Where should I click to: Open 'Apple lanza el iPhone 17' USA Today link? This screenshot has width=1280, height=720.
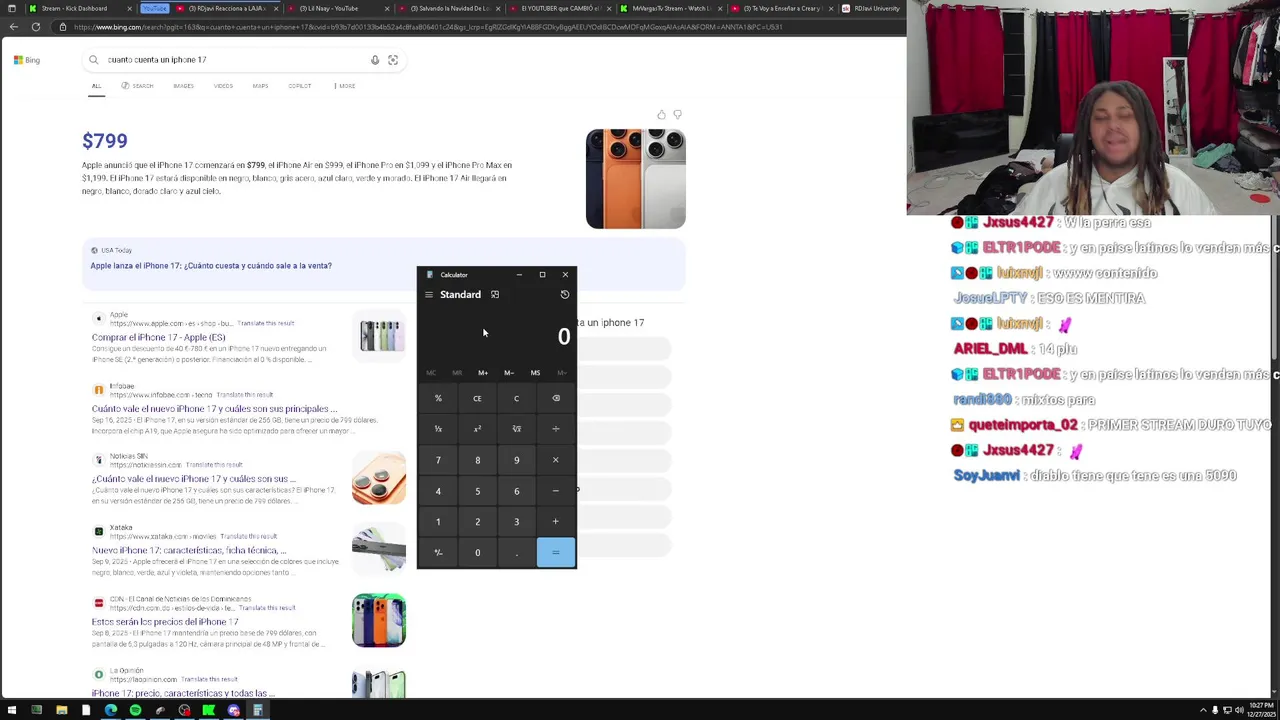[211, 266]
